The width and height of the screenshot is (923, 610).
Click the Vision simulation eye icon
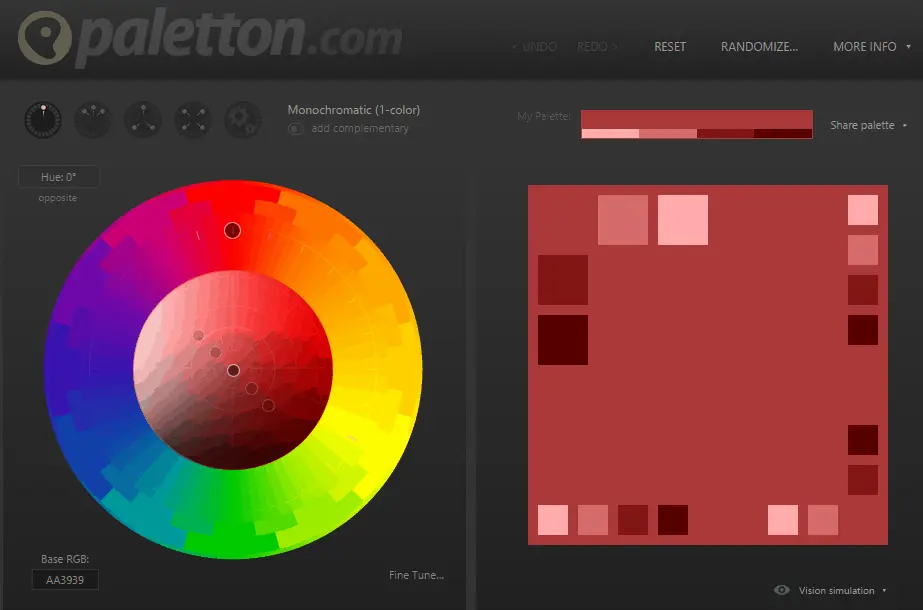[782, 590]
